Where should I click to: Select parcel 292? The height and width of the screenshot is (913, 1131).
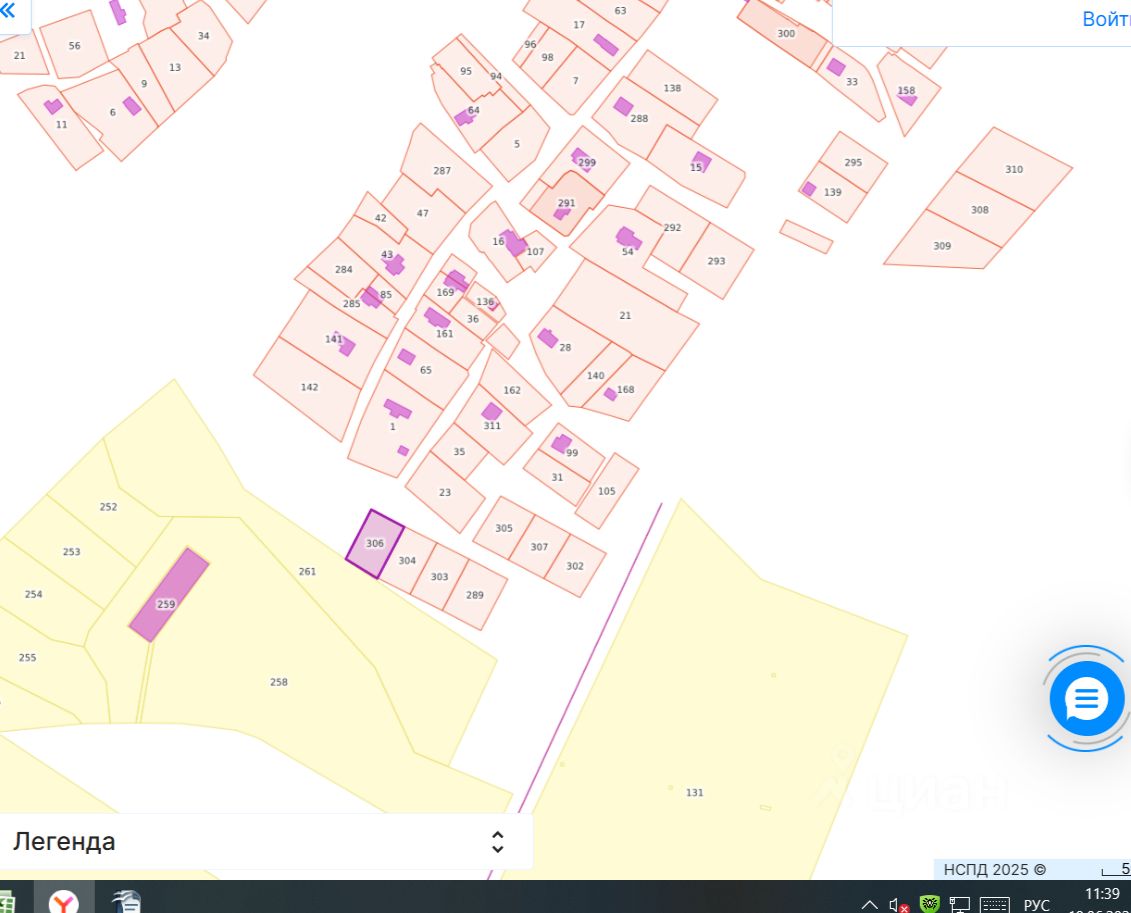click(672, 227)
